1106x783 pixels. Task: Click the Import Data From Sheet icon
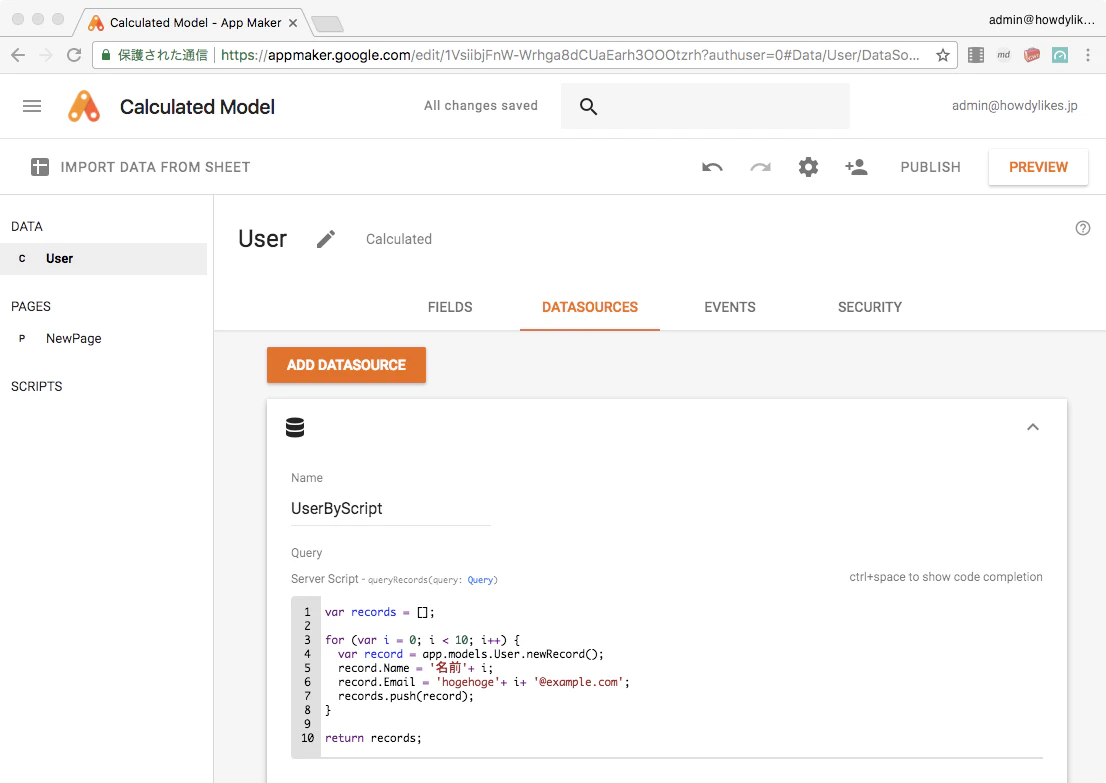tap(40, 167)
